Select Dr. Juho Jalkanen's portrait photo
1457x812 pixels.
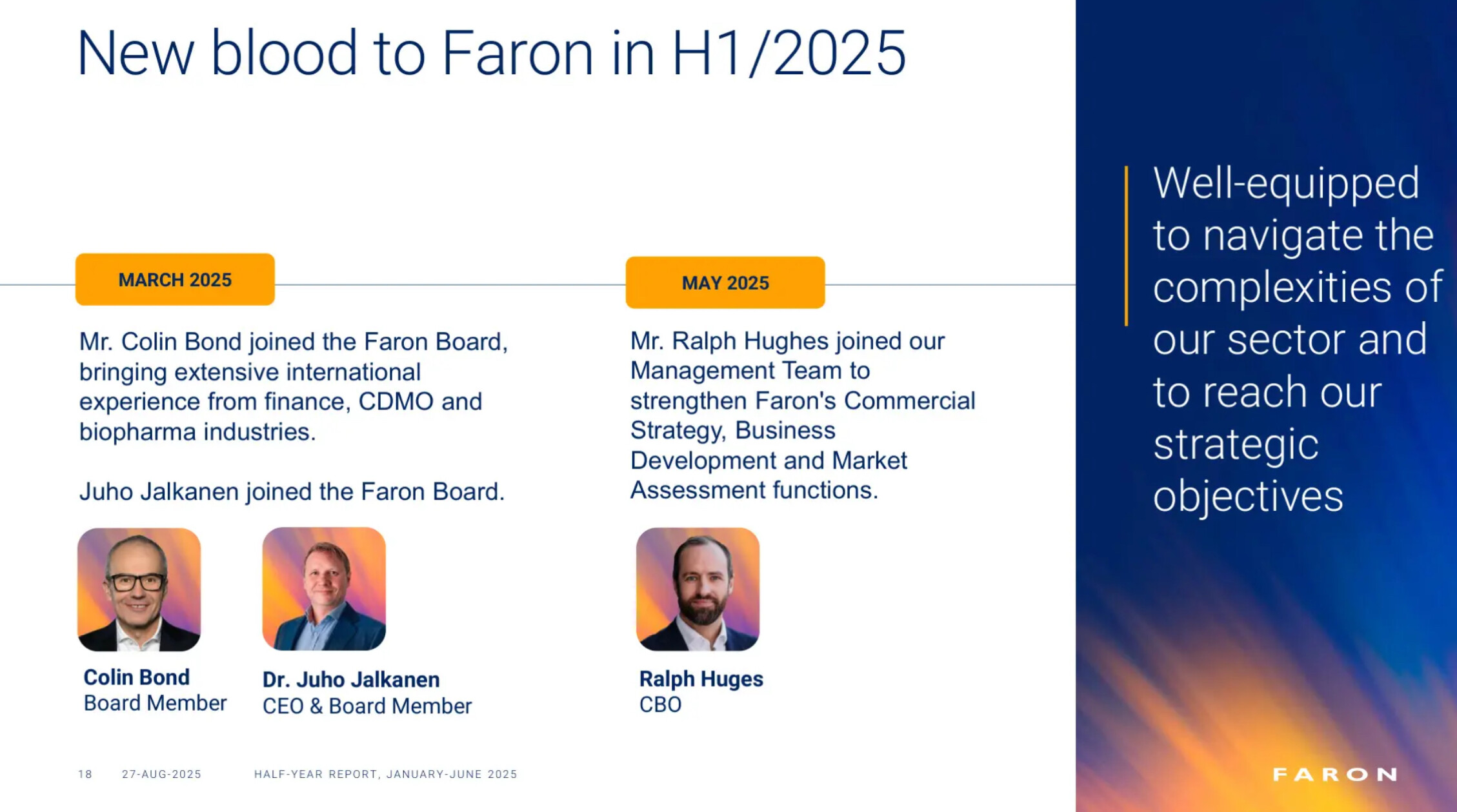click(324, 589)
